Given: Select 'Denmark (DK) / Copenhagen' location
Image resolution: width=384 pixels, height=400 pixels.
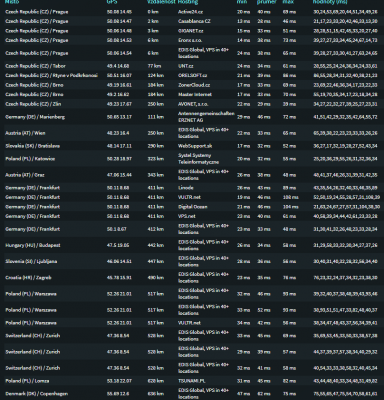Looking at the screenshot, I should [36, 394].
